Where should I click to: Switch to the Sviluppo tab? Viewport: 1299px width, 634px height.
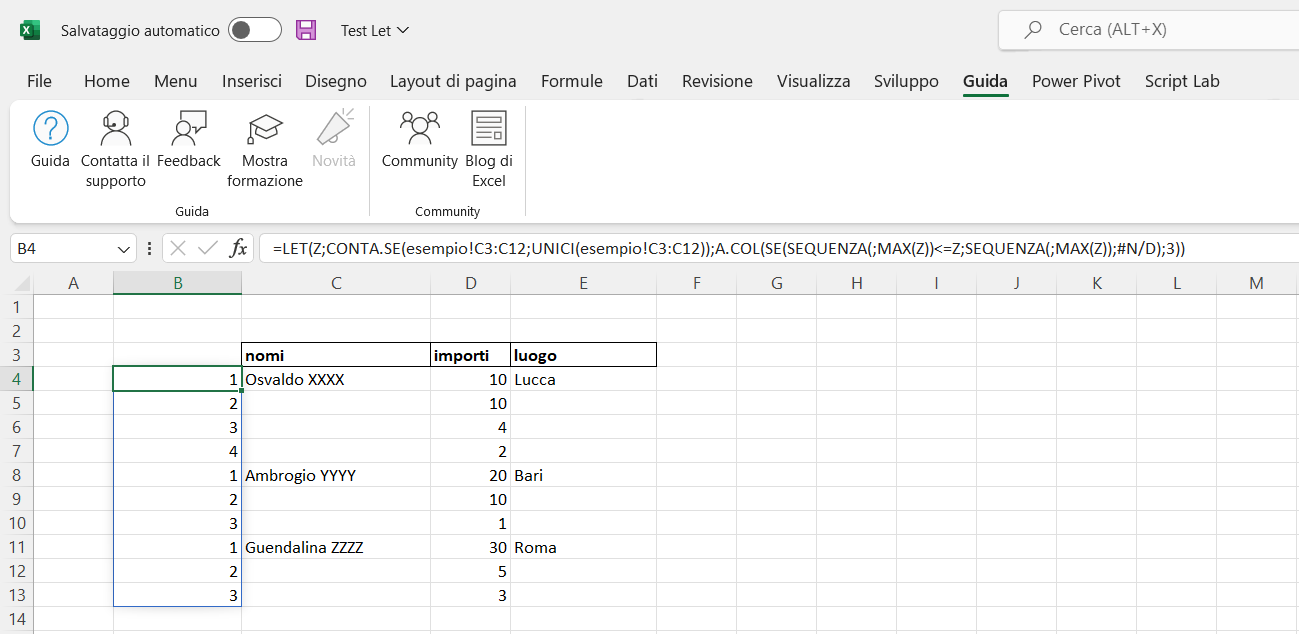[906, 81]
